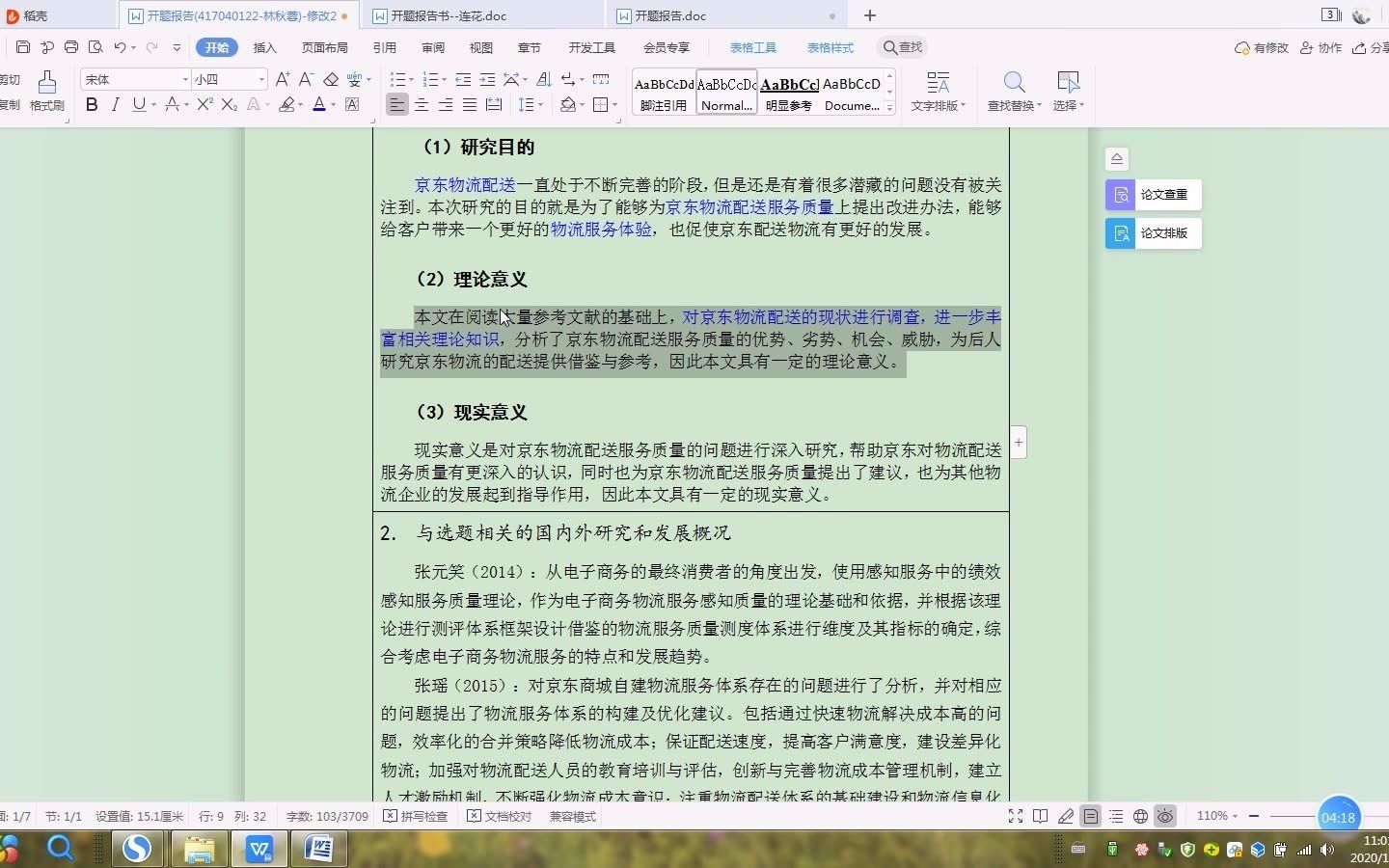Undo the last action
This screenshot has height=868, width=1389.
coord(120,47)
